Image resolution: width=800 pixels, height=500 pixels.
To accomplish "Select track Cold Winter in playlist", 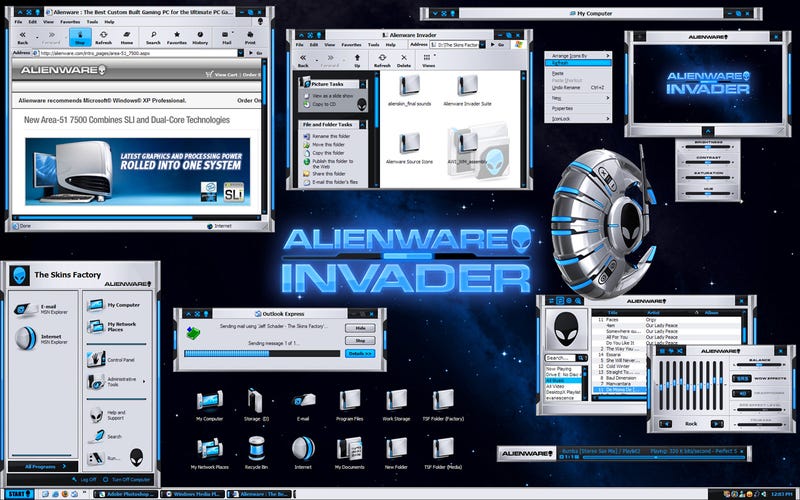I will 618,366.
